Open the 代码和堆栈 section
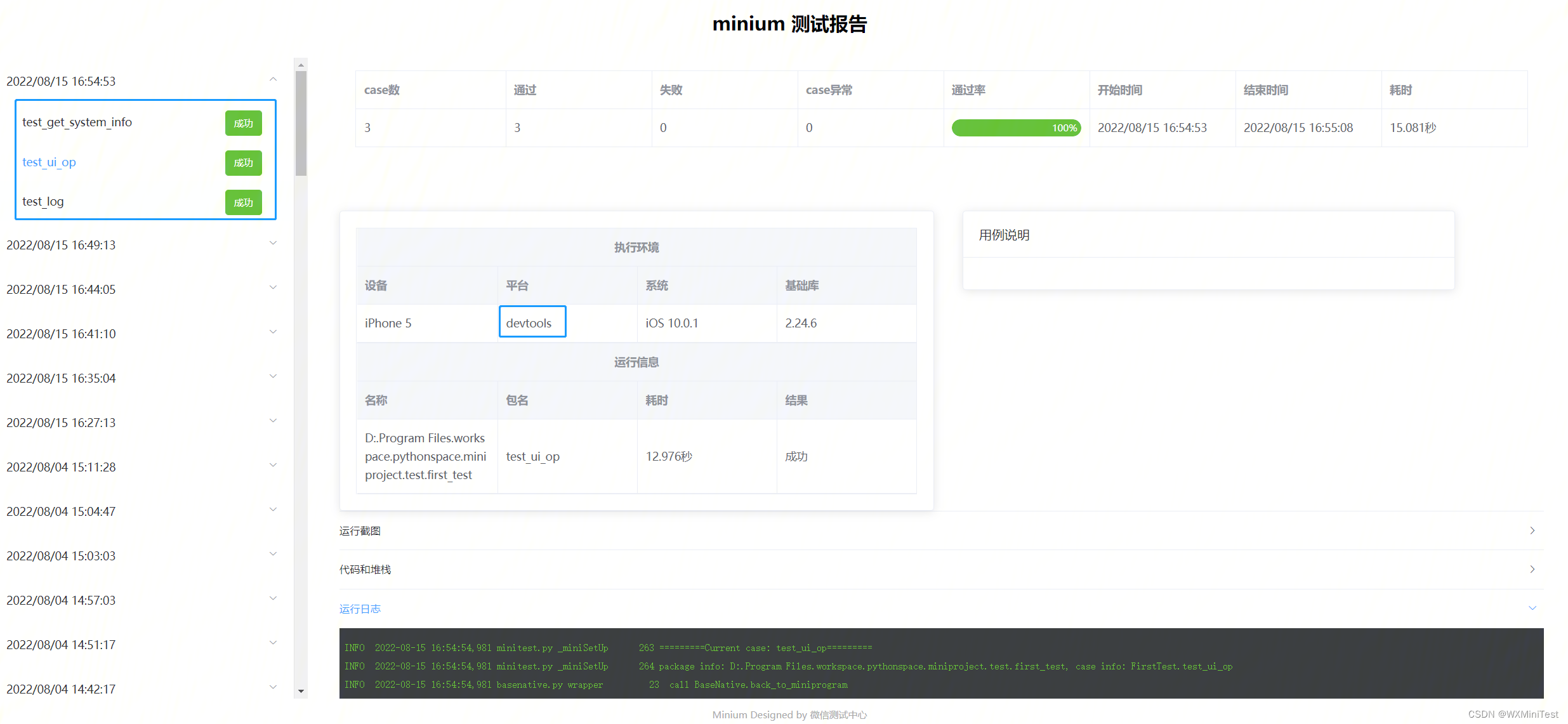Image resolution: width=1568 pixels, height=724 pixels. pos(365,570)
